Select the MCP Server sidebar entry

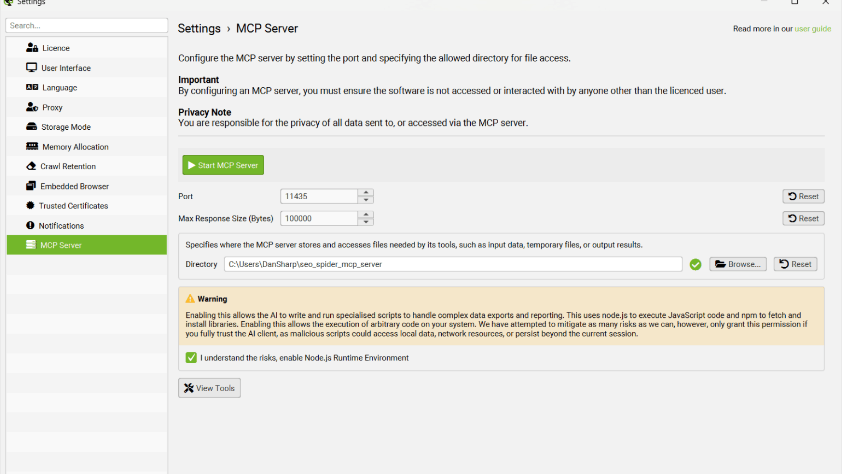86,245
